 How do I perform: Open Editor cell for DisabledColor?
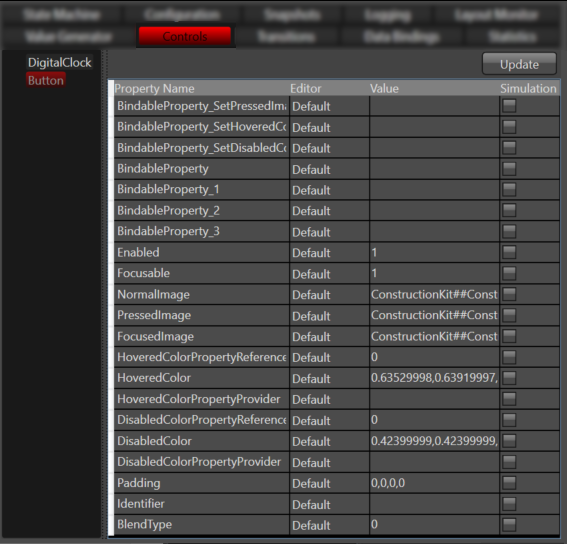coord(329,441)
